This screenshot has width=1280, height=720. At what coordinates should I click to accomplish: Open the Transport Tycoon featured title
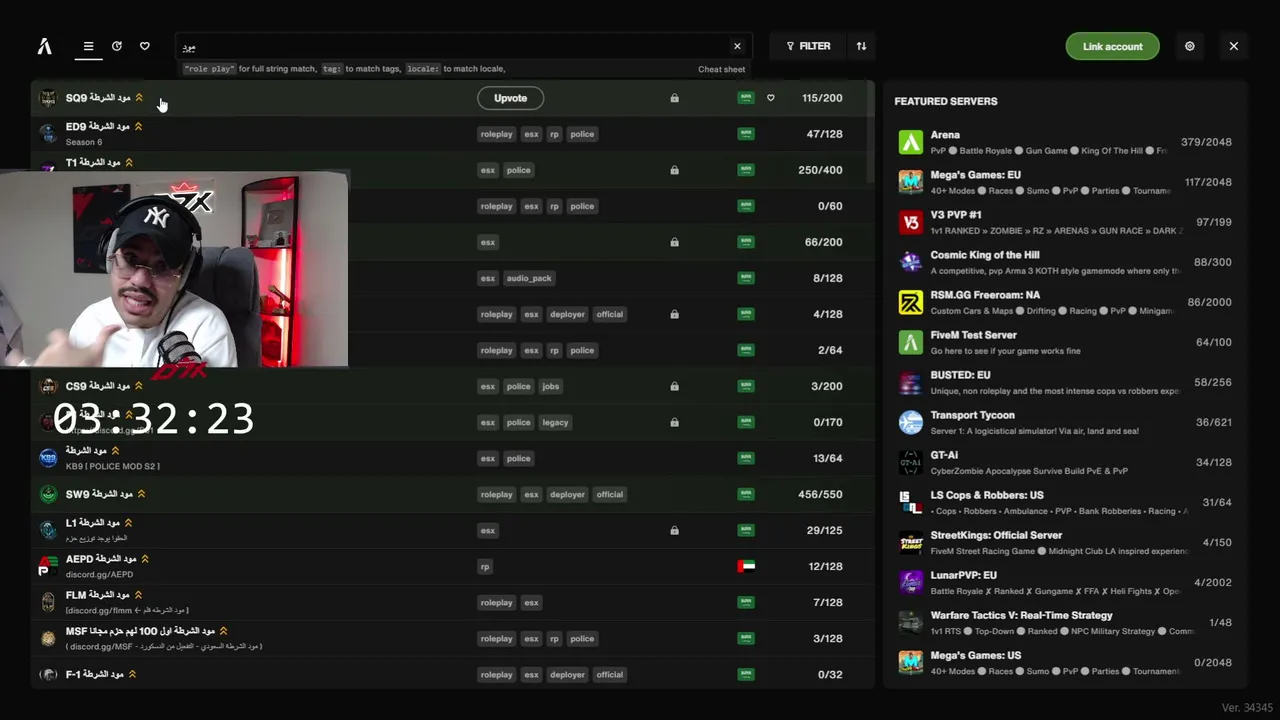pos(972,415)
